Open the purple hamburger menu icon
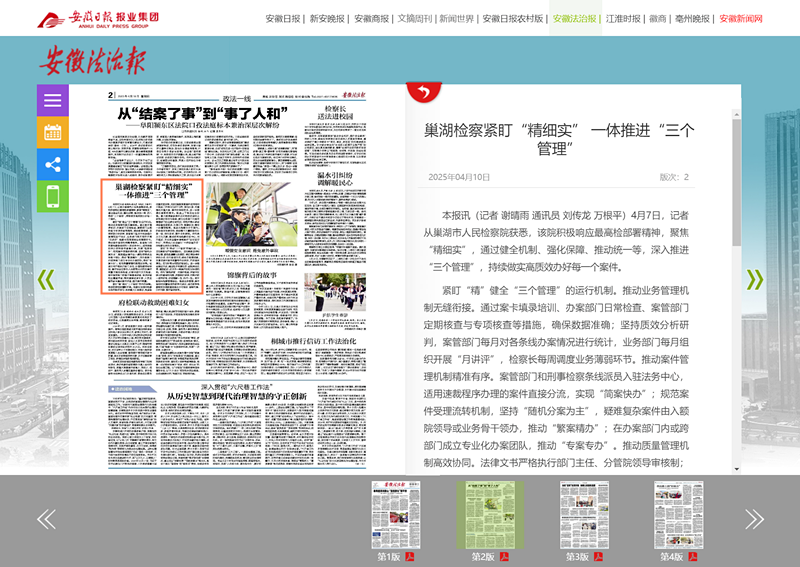Image resolution: width=800 pixels, height=567 pixels. [x=53, y=100]
